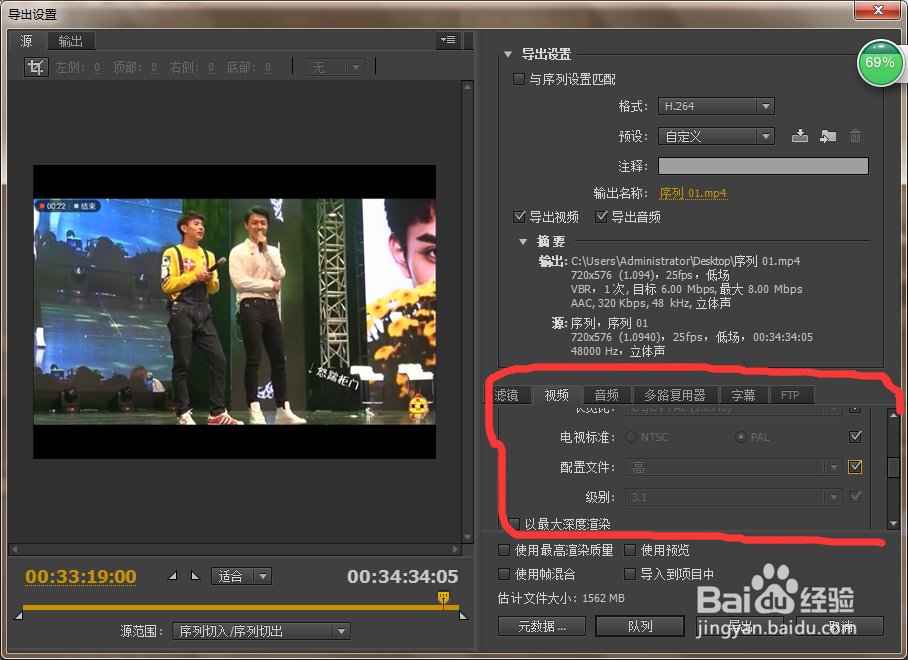Delete the selected preset
Image resolution: width=908 pixels, height=660 pixels.
855,135
